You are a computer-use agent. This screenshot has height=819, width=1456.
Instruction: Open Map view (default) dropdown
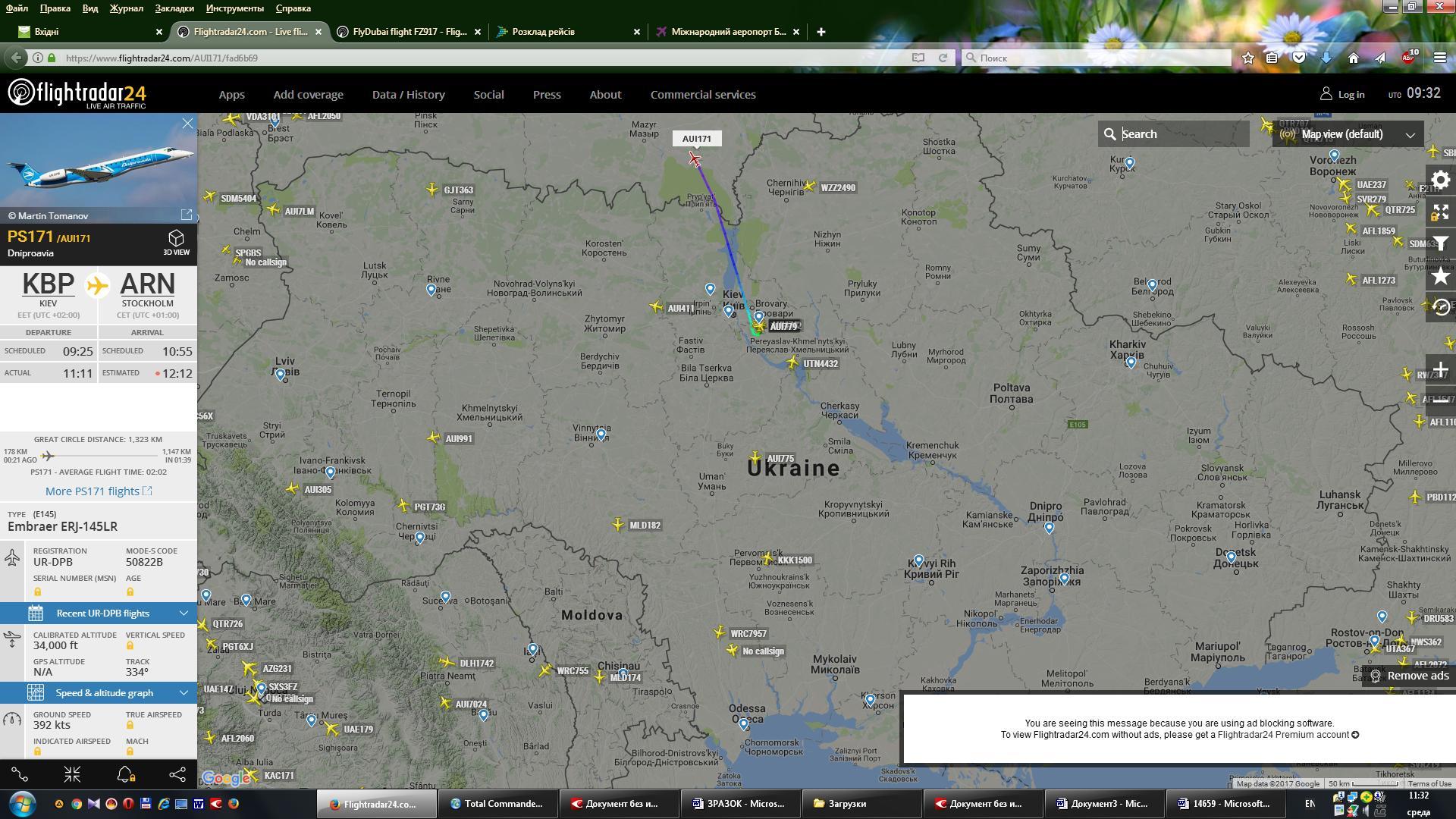1348,134
